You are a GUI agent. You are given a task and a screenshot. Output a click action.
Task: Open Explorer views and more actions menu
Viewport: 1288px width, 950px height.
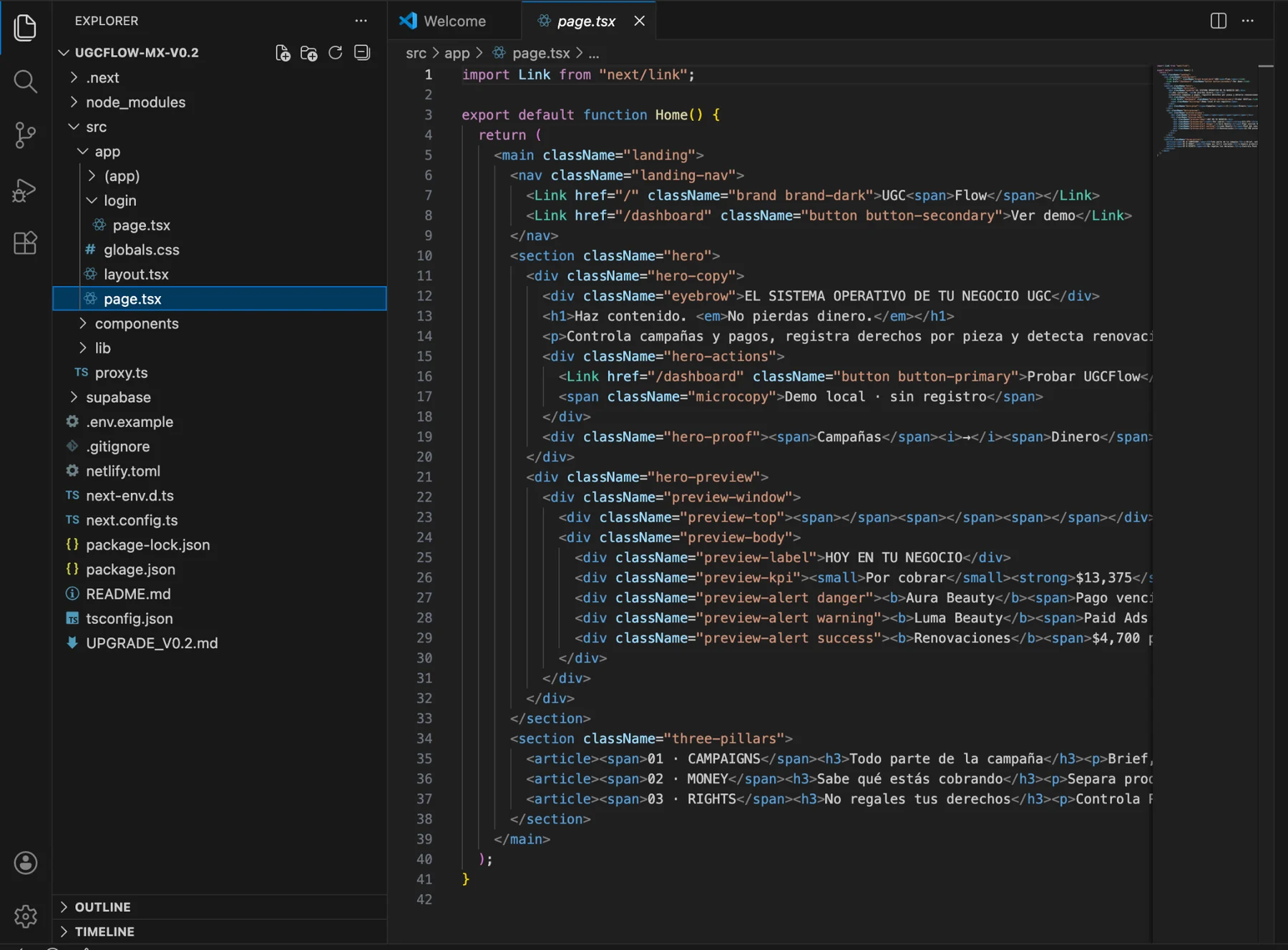(x=361, y=21)
